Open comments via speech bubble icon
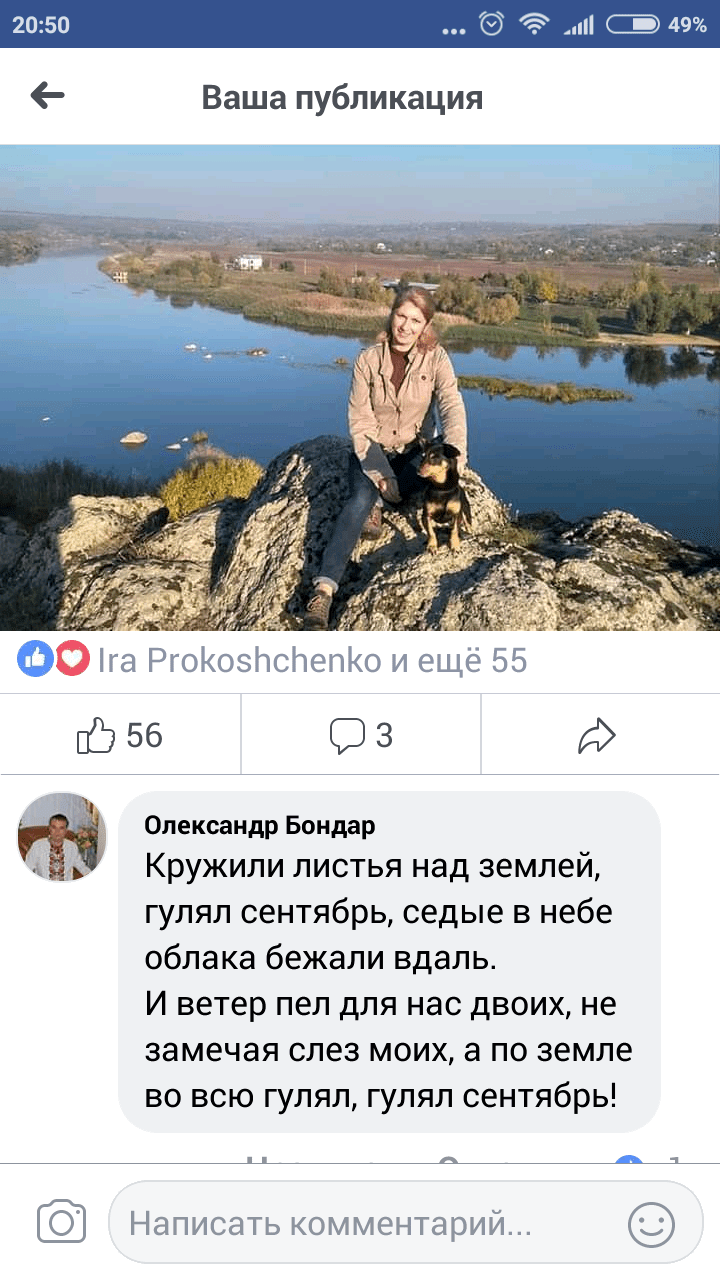The image size is (720, 1280). (x=347, y=736)
